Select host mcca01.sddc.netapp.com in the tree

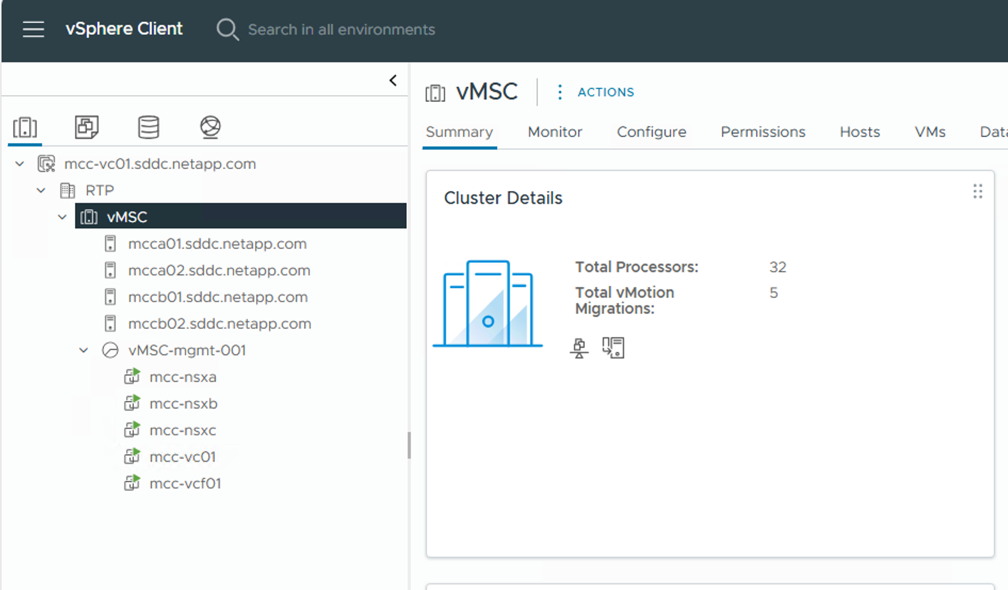[217, 244]
